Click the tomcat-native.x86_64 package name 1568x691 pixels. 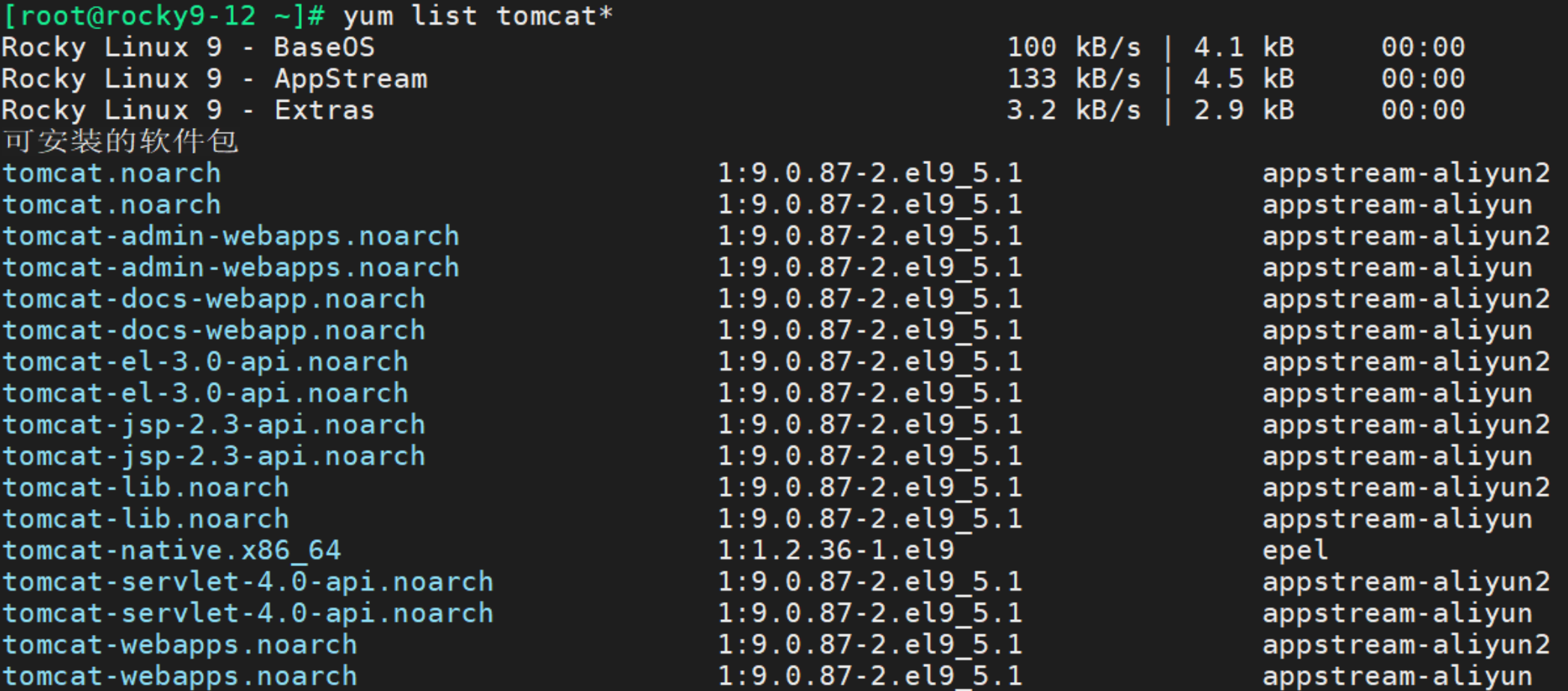point(171,551)
